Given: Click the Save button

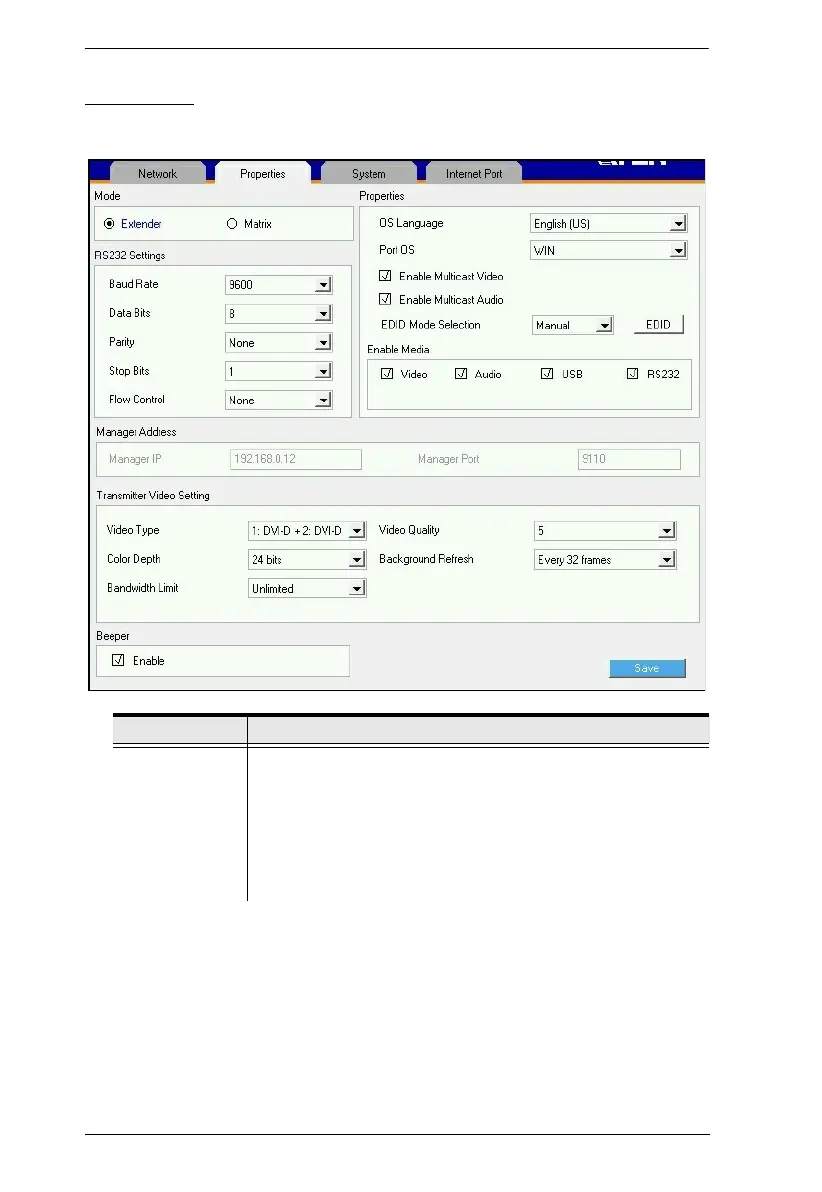Looking at the screenshot, I should point(647,668).
